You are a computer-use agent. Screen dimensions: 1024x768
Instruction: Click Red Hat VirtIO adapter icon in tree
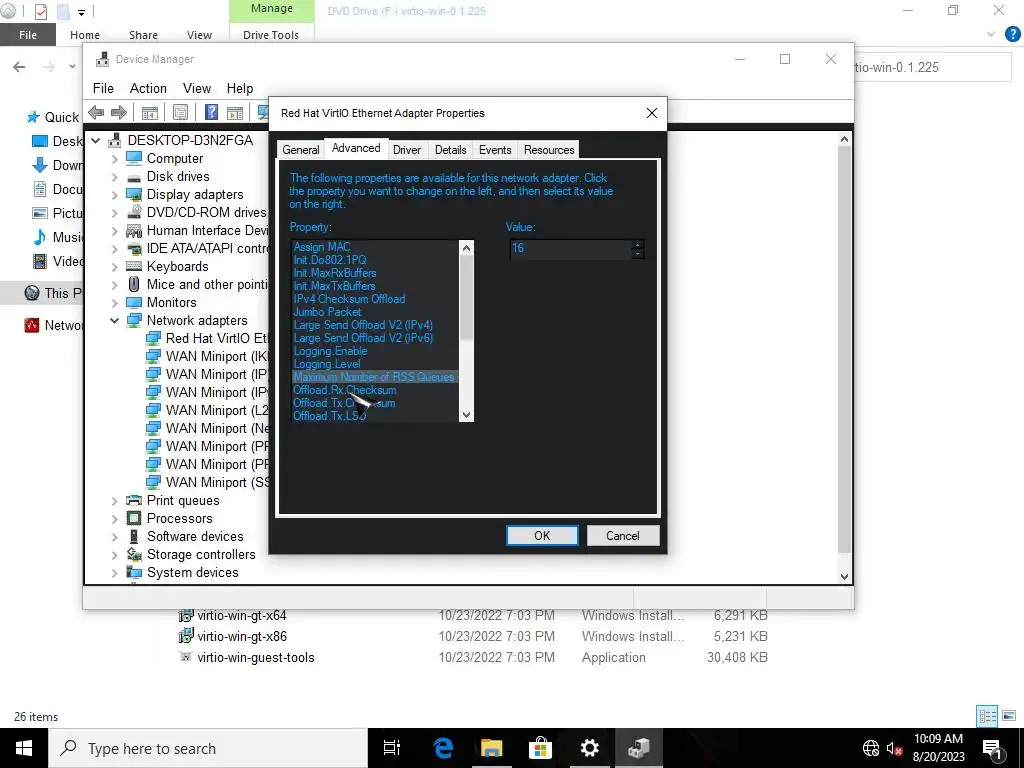[x=153, y=338]
